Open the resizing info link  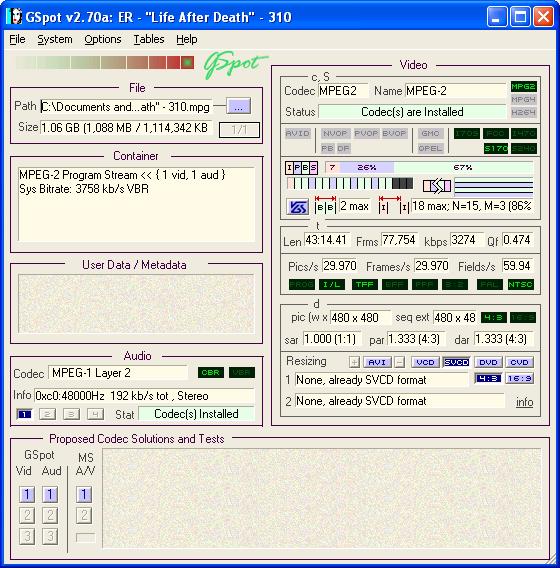tap(524, 402)
